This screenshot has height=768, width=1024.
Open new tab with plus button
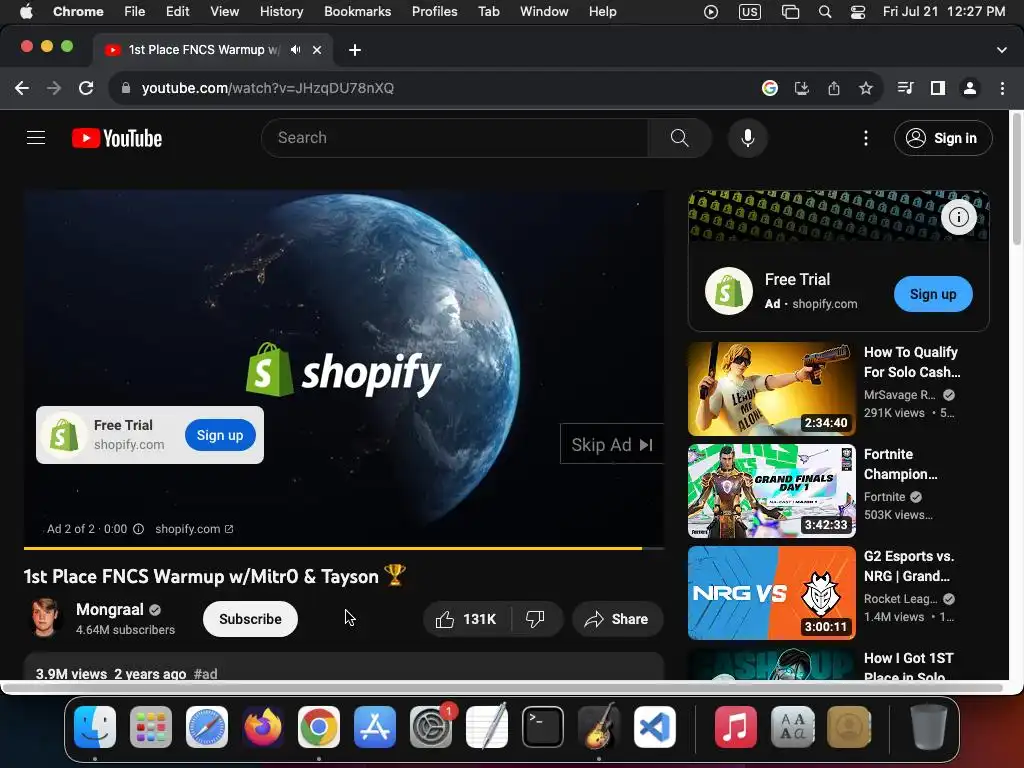click(x=355, y=50)
